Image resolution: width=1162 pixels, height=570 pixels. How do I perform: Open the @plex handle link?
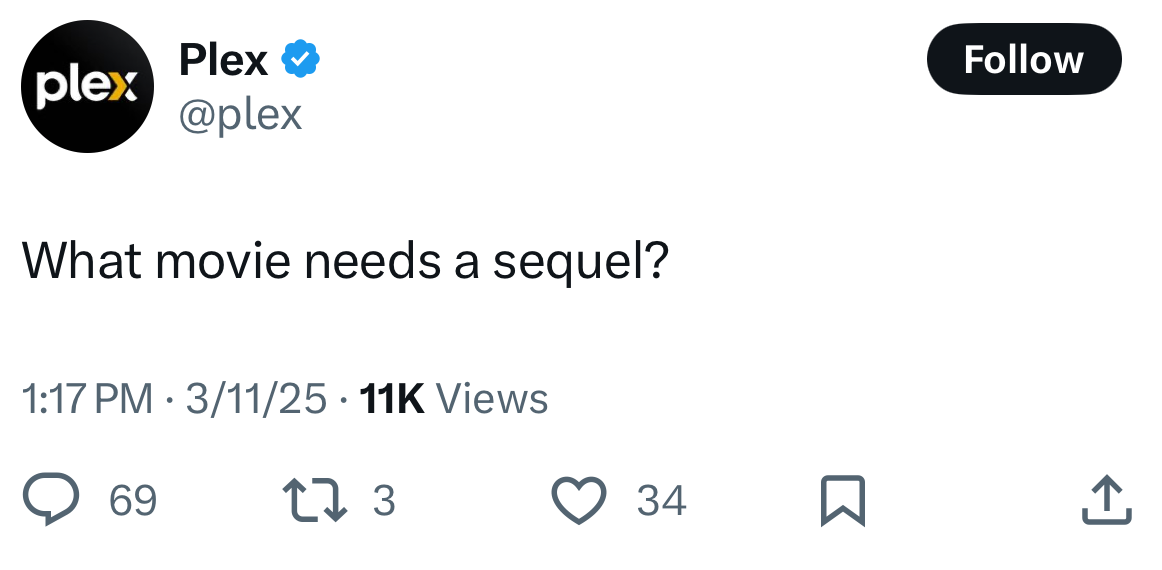pos(240,115)
